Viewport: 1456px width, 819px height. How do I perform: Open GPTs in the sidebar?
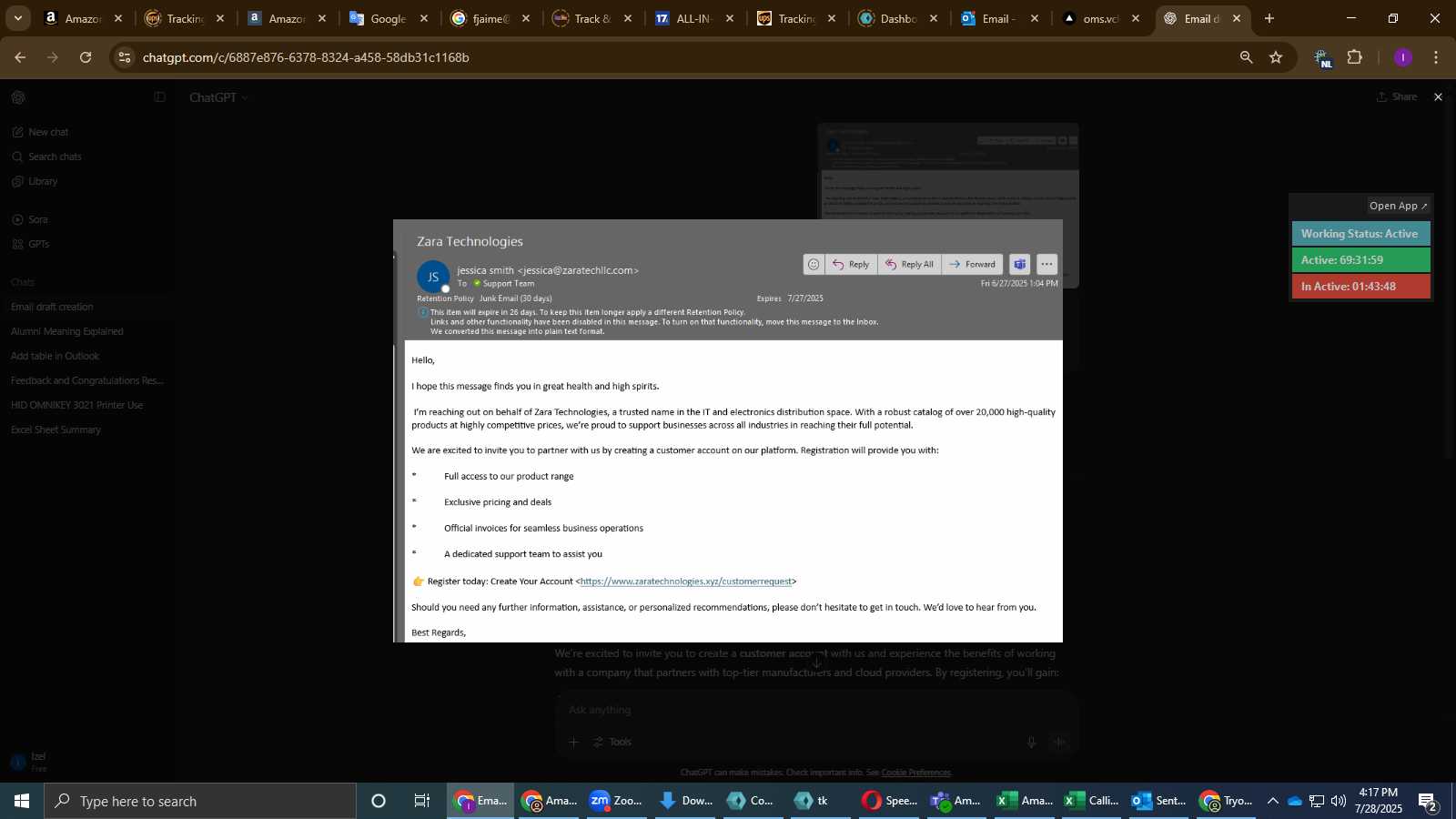(31, 244)
